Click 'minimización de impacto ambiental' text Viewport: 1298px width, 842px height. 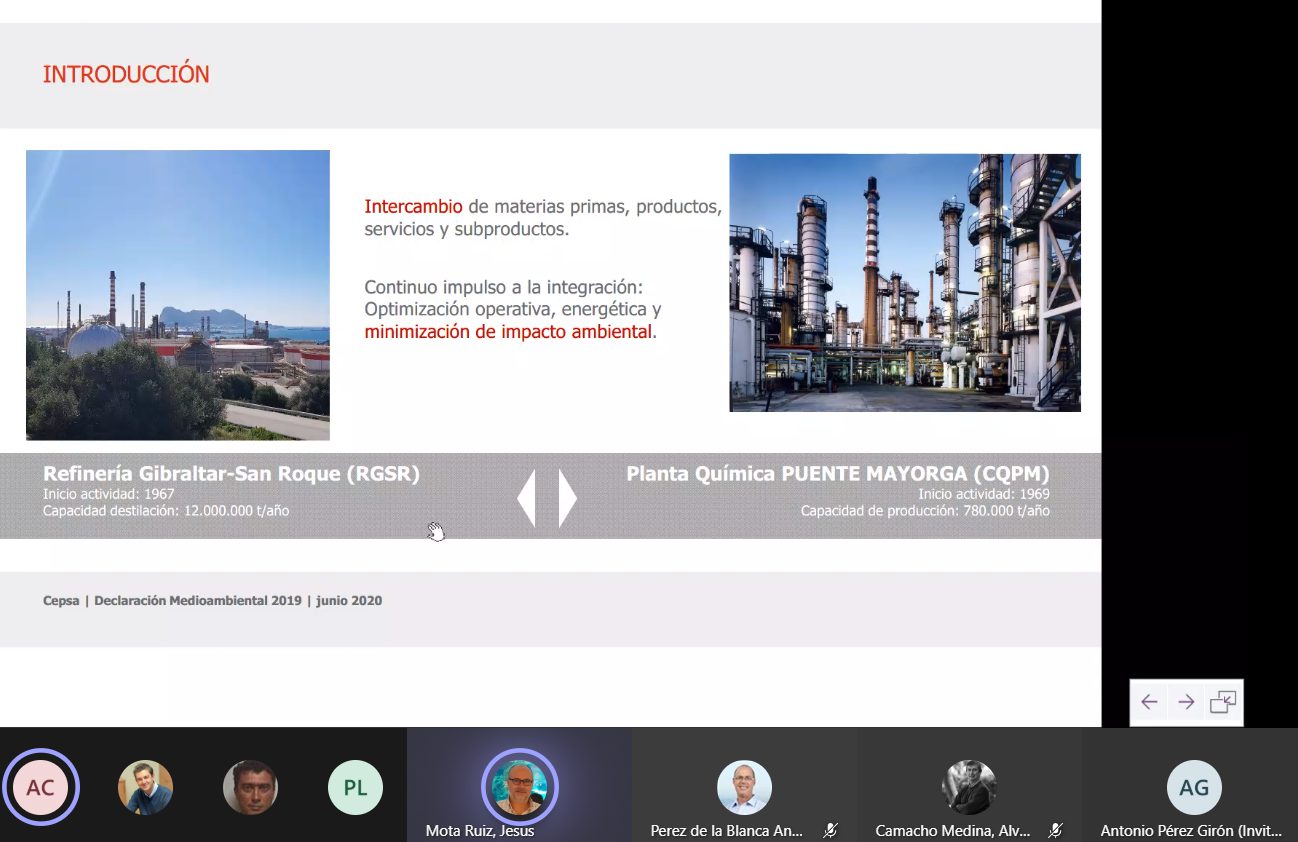tap(508, 331)
